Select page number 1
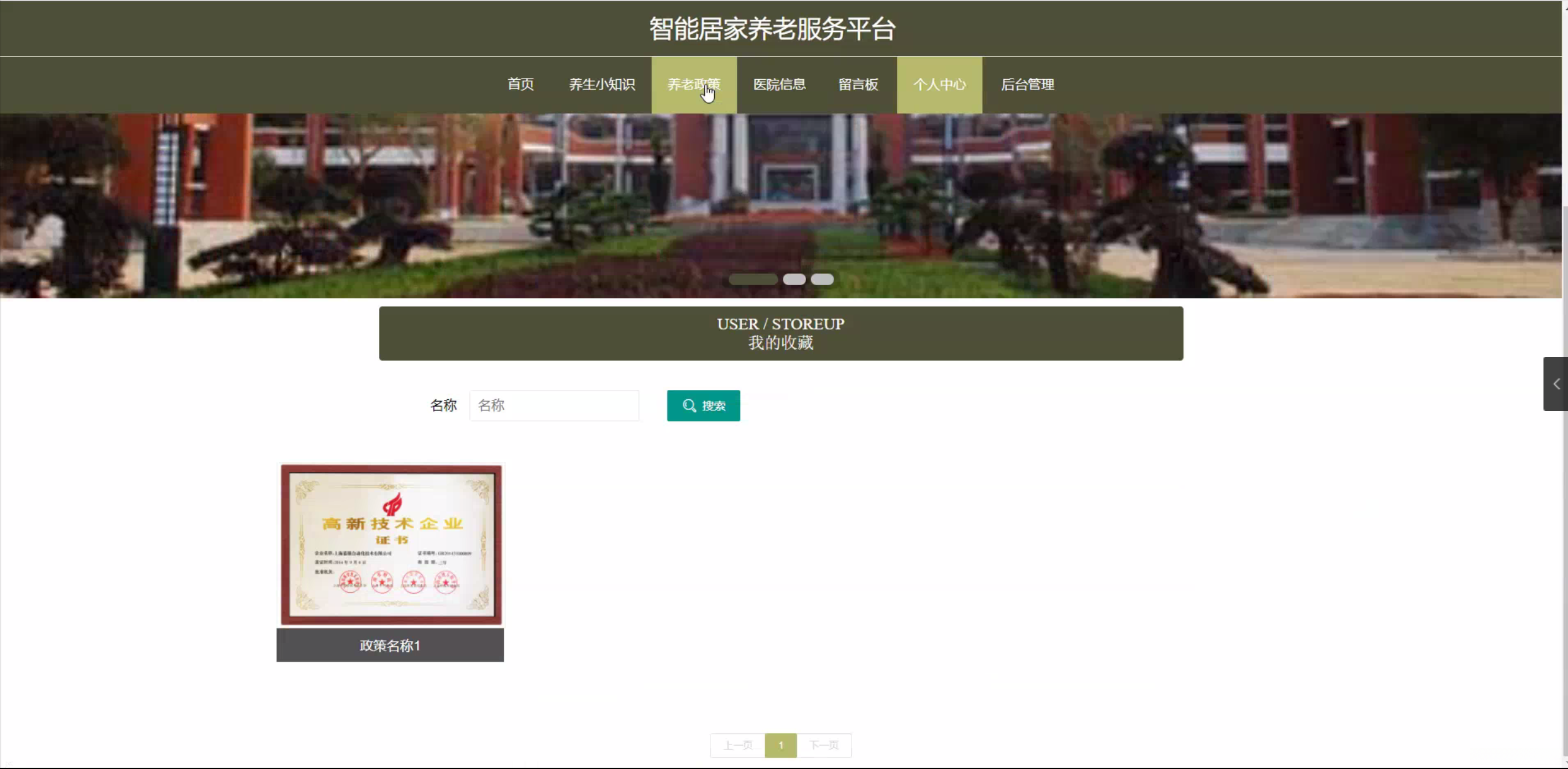The width and height of the screenshot is (1568, 769). click(780, 745)
